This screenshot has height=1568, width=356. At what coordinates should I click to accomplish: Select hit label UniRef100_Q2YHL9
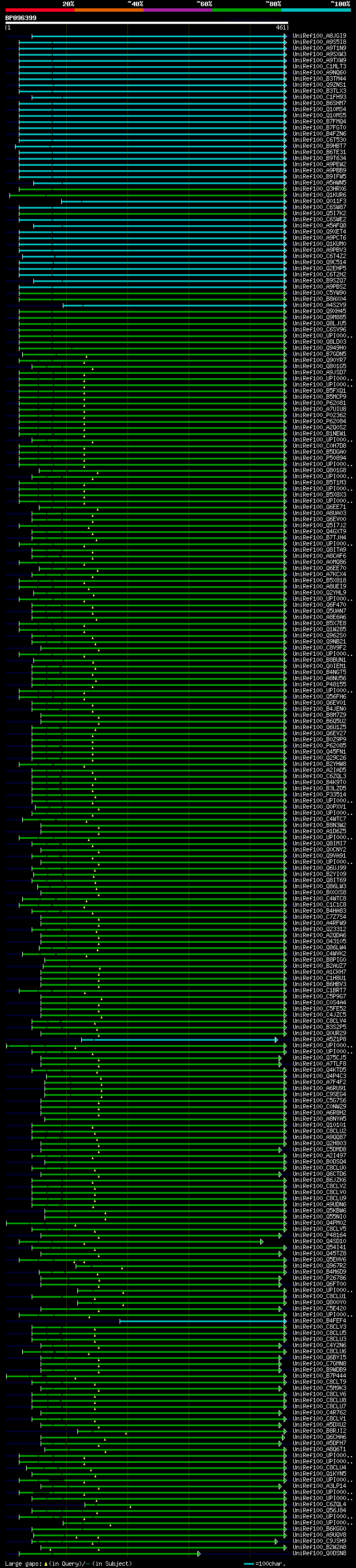pos(319,593)
